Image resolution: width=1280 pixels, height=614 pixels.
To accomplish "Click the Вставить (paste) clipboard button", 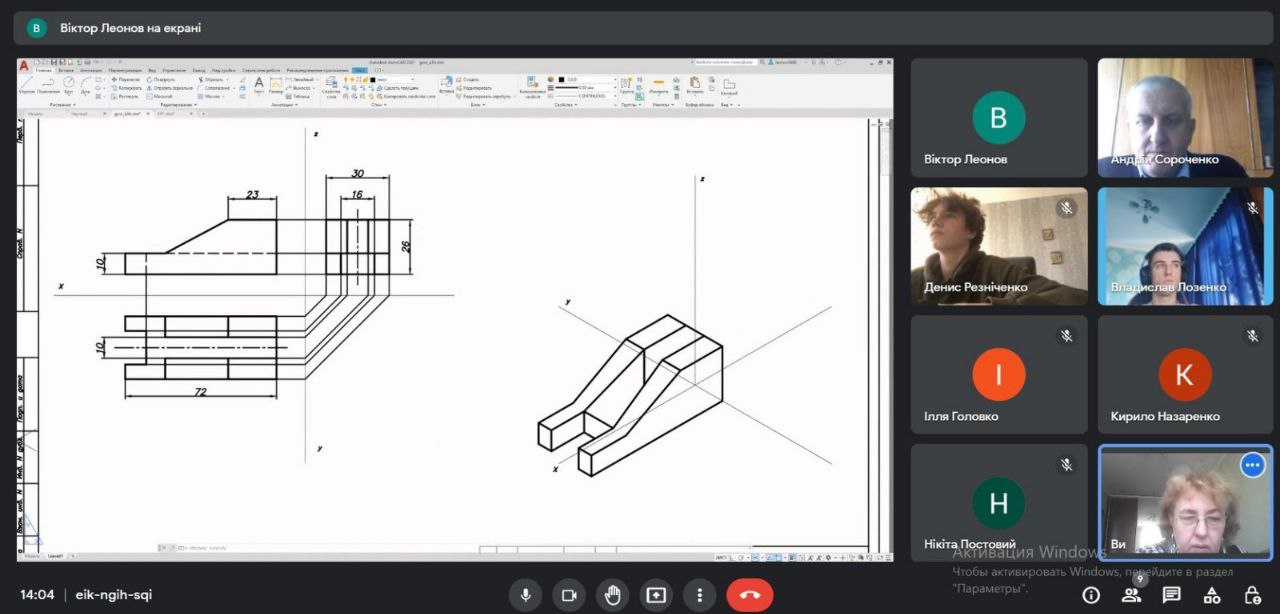I will click(695, 86).
